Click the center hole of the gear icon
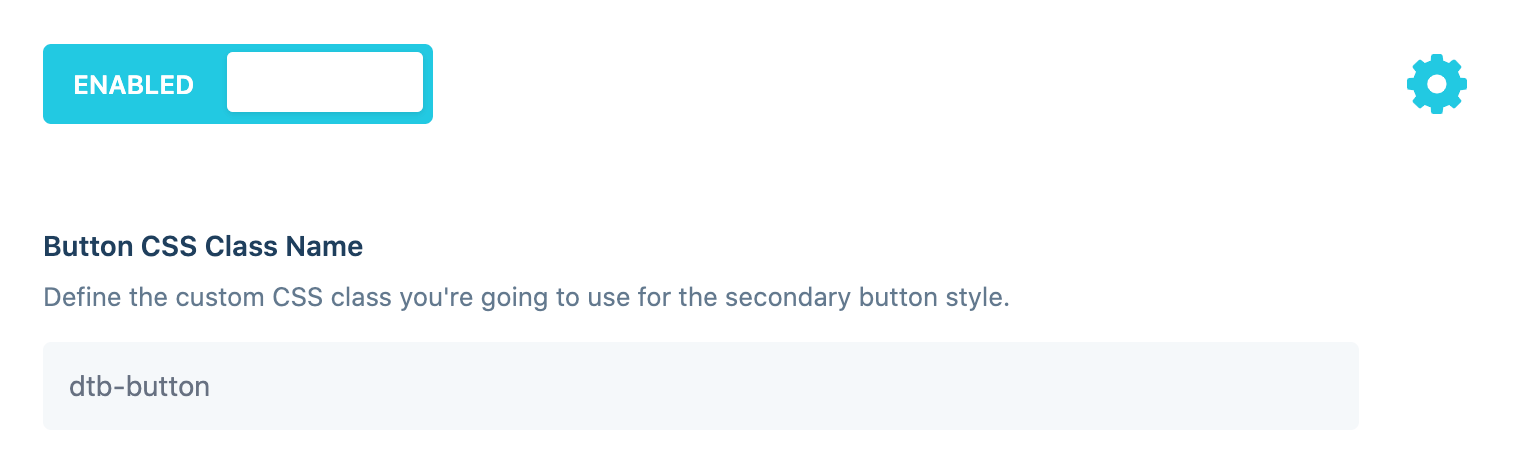1519x475 pixels. point(1436,84)
